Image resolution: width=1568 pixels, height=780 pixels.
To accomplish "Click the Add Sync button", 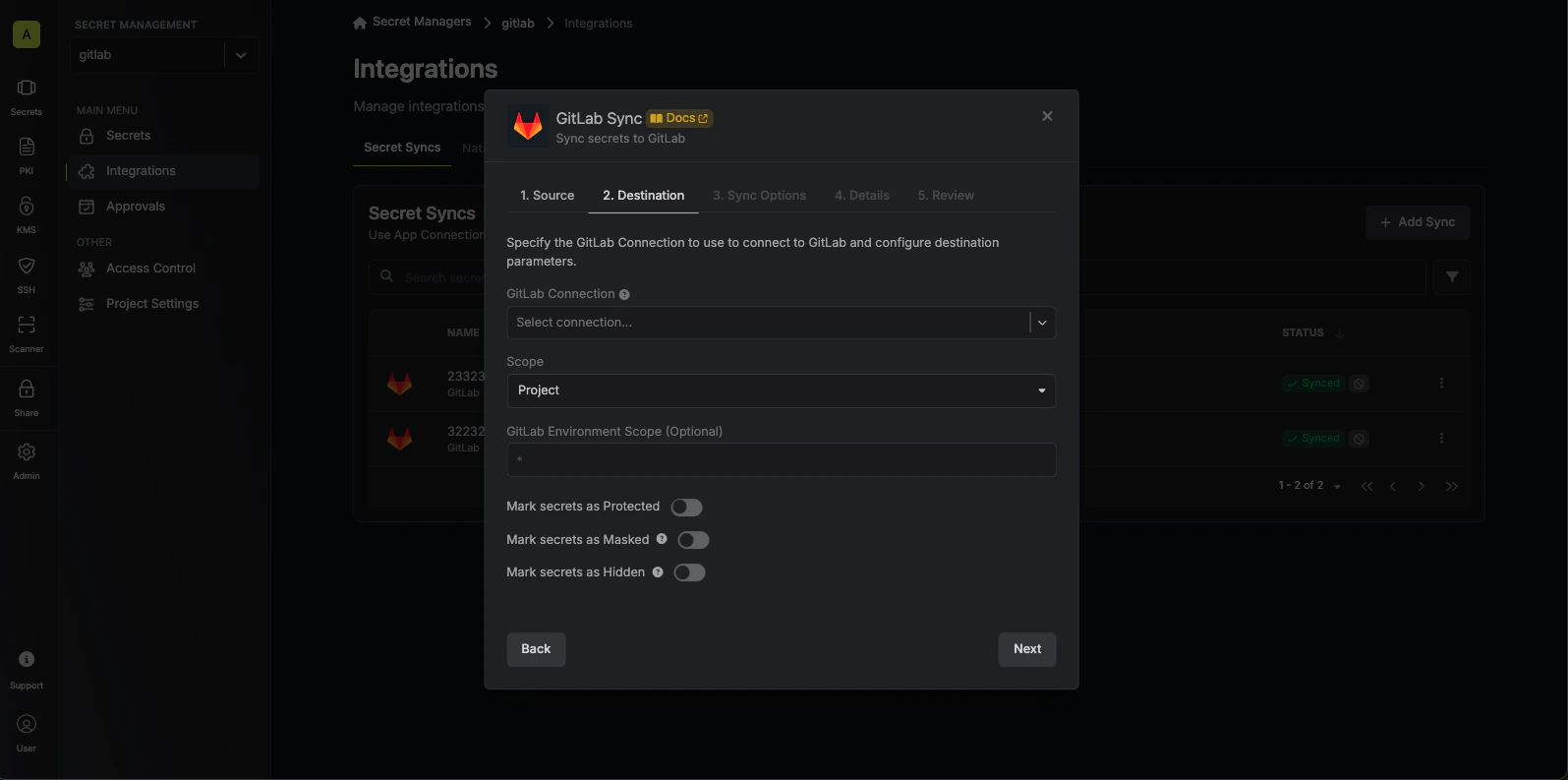I will click(x=1418, y=222).
